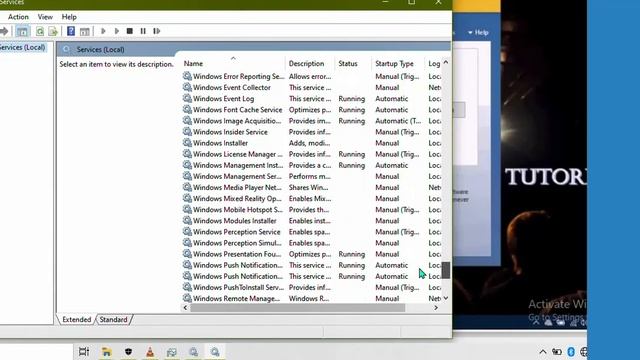640x360 pixels.
Task: Select Windows Font Cache Service
Action: pyautogui.click(x=311, y=109)
